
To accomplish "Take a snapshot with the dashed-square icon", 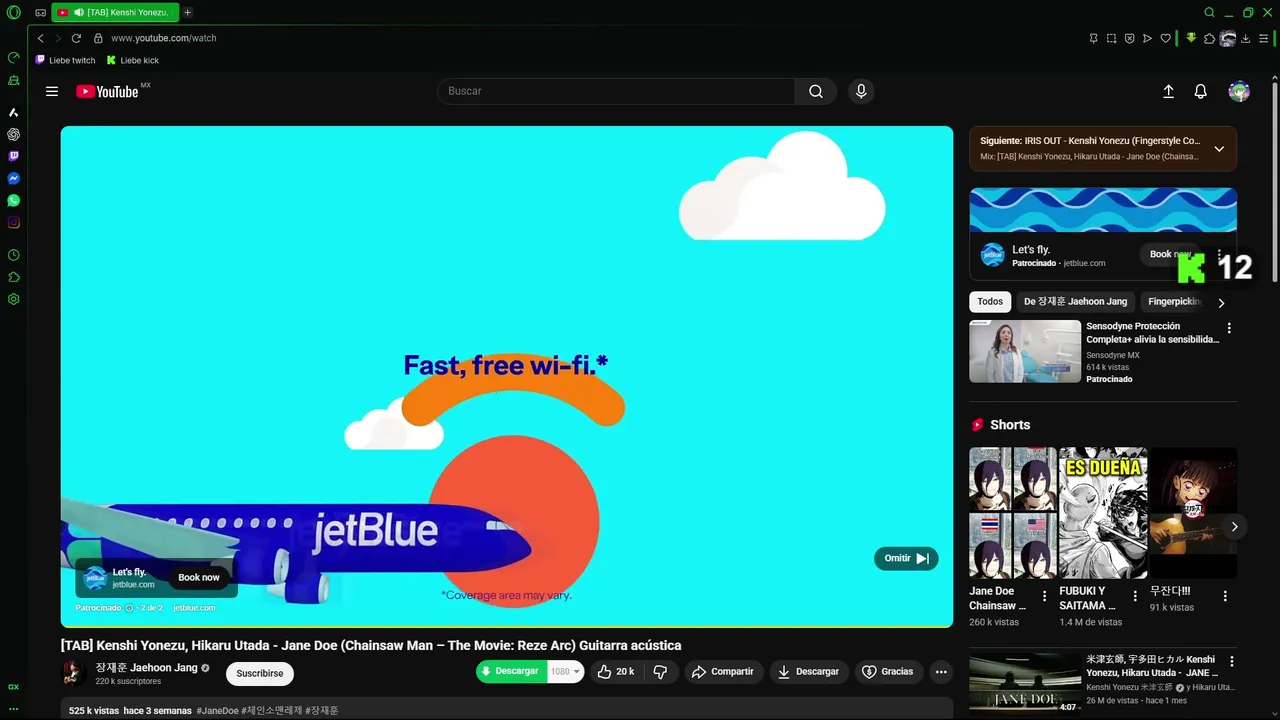I will (1111, 38).
